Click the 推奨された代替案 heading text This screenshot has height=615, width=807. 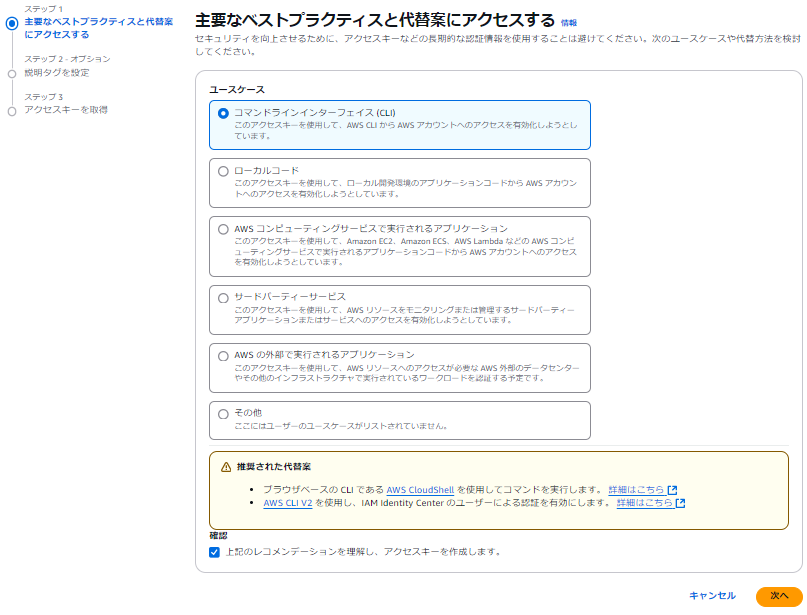pyautogui.click(x=274, y=467)
